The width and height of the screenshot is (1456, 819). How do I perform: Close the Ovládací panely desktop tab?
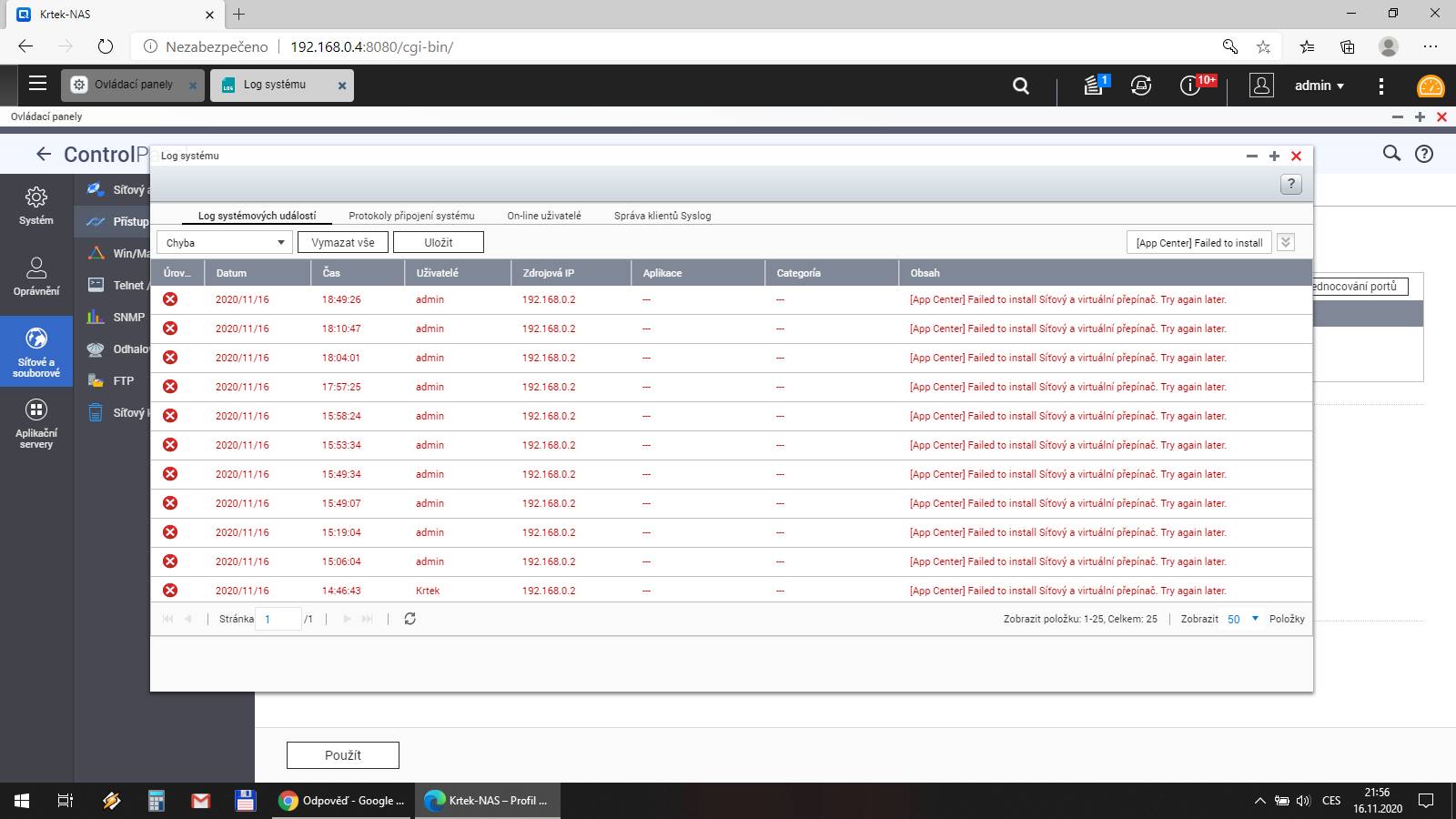click(193, 86)
